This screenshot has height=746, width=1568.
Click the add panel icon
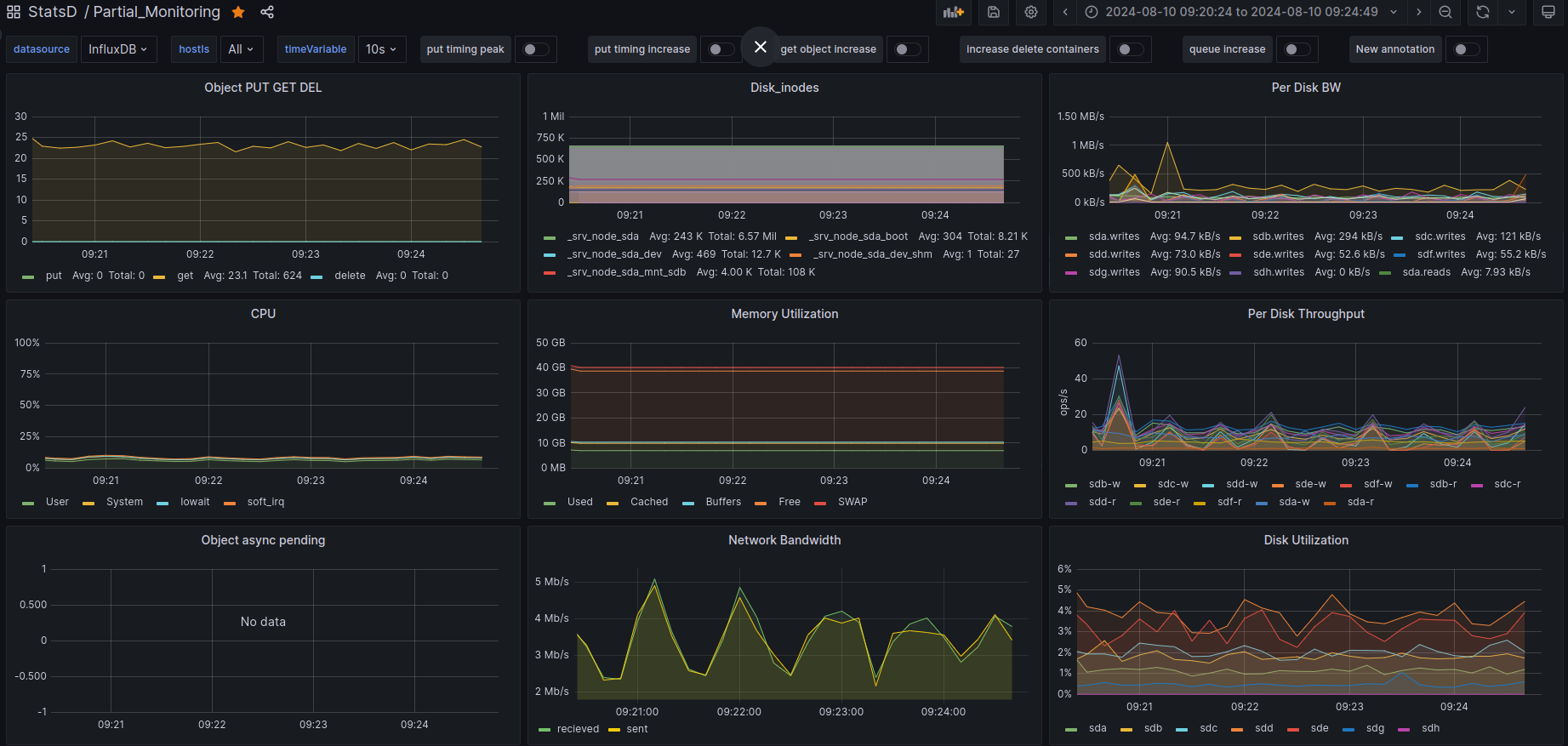click(953, 12)
